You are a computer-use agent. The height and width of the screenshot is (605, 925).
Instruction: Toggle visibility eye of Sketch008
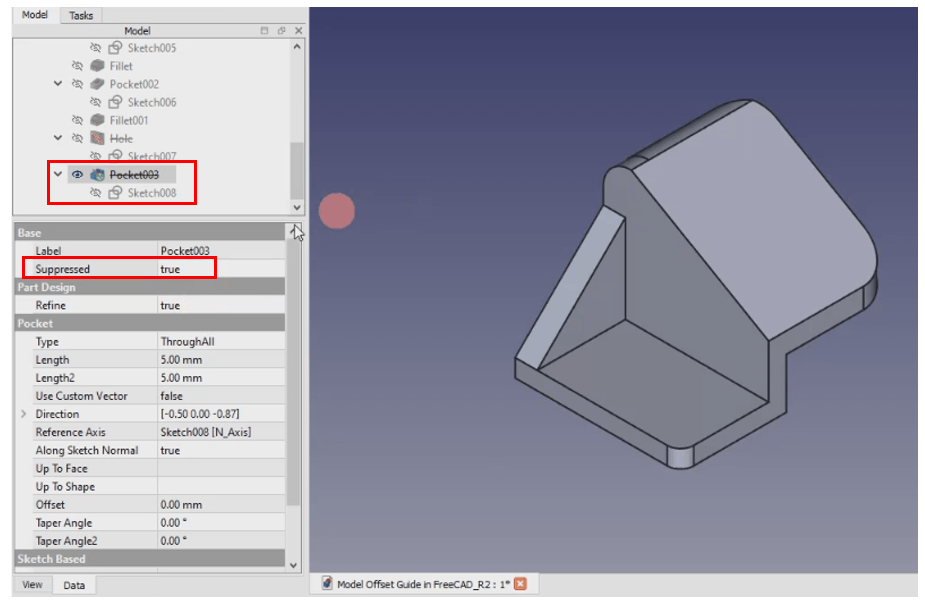coord(96,193)
